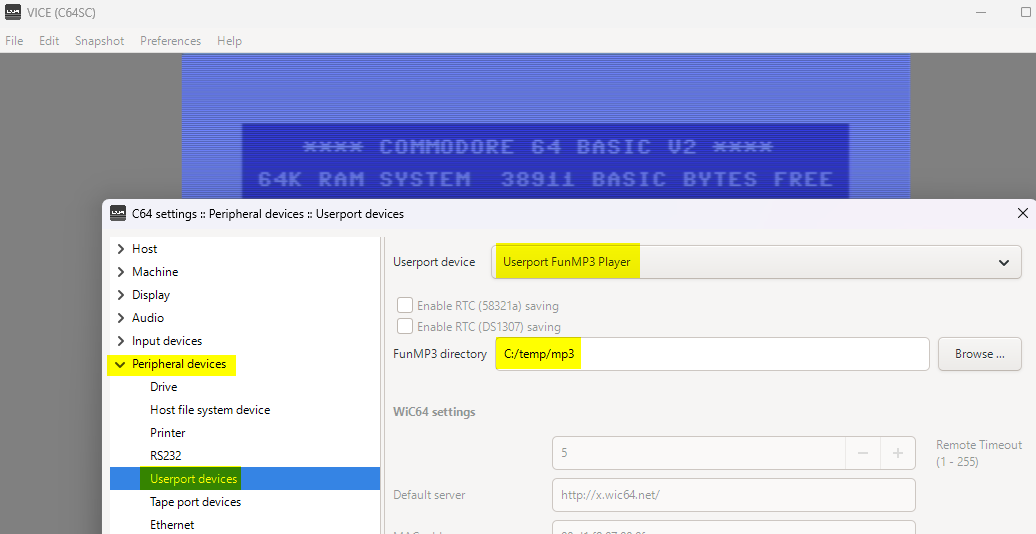Click the Default server URL field

(x=733, y=495)
